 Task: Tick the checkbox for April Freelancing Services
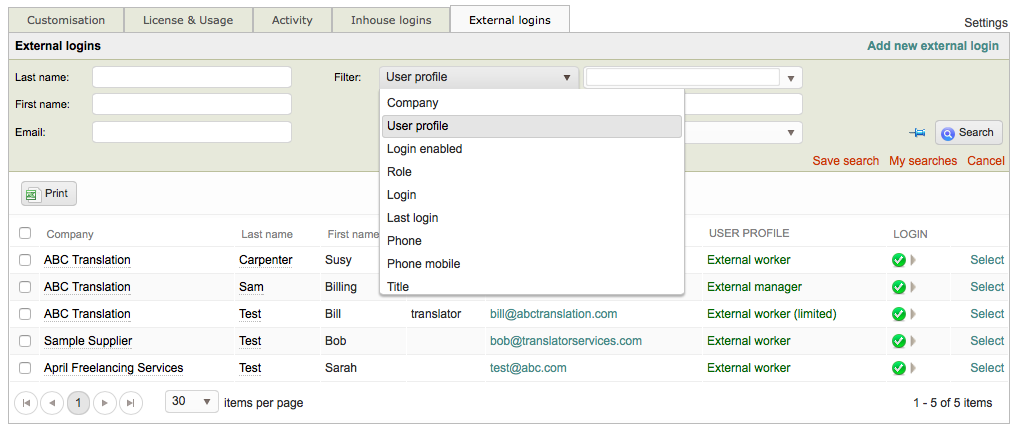25,368
